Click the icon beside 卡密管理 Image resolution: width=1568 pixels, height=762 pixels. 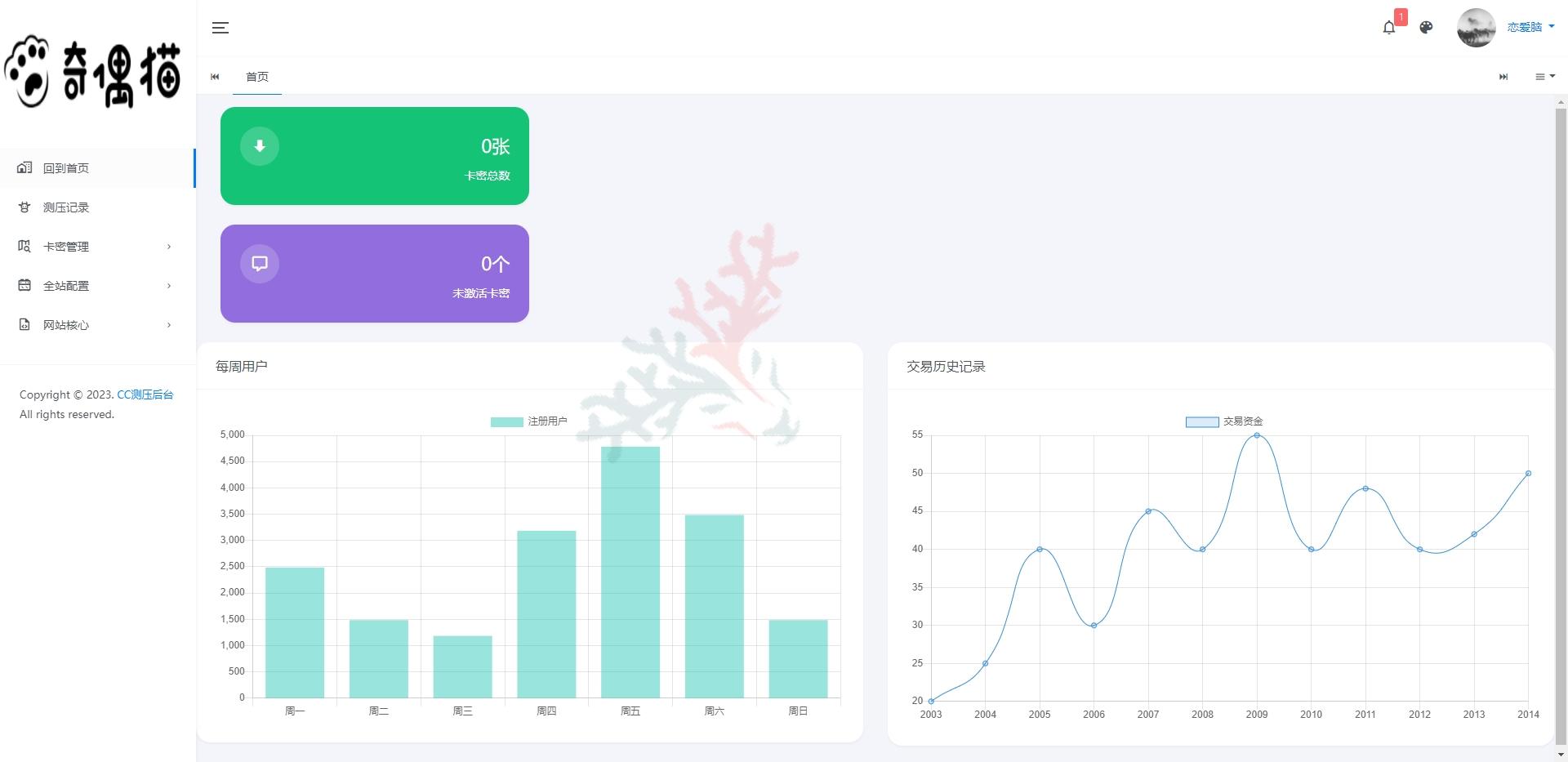[x=24, y=246]
